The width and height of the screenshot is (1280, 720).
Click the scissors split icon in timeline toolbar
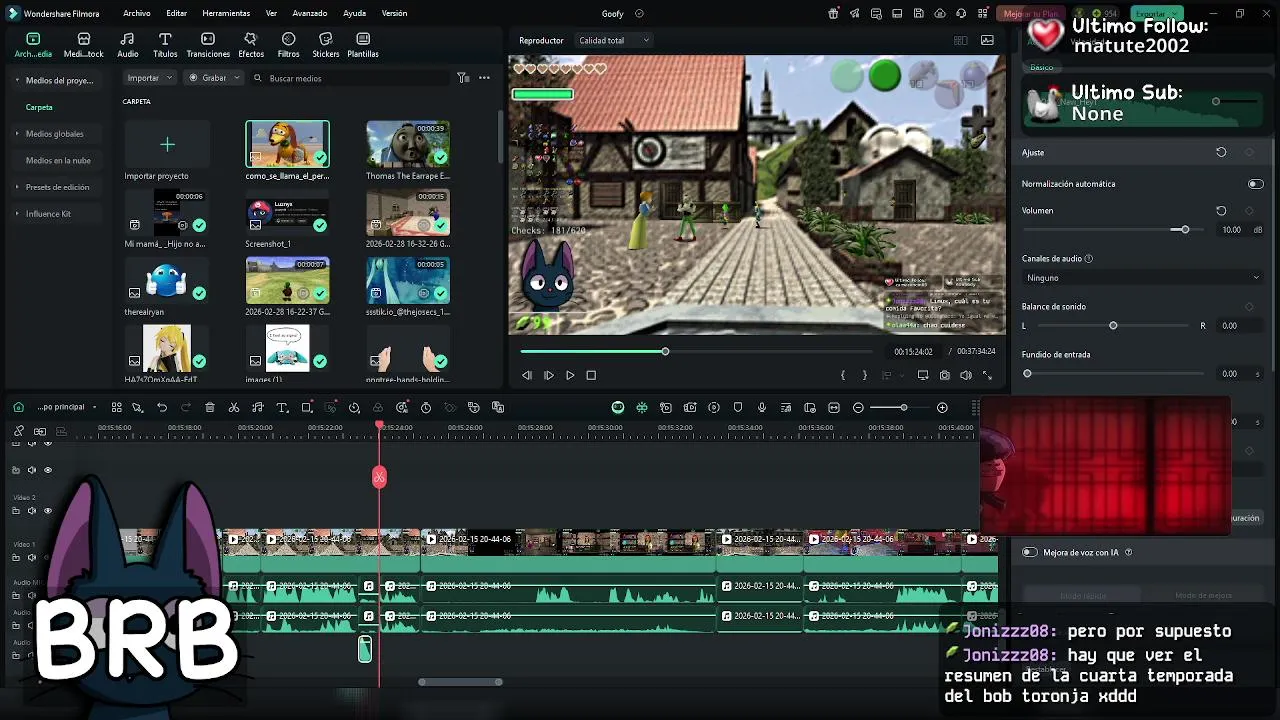[x=234, y=407]
